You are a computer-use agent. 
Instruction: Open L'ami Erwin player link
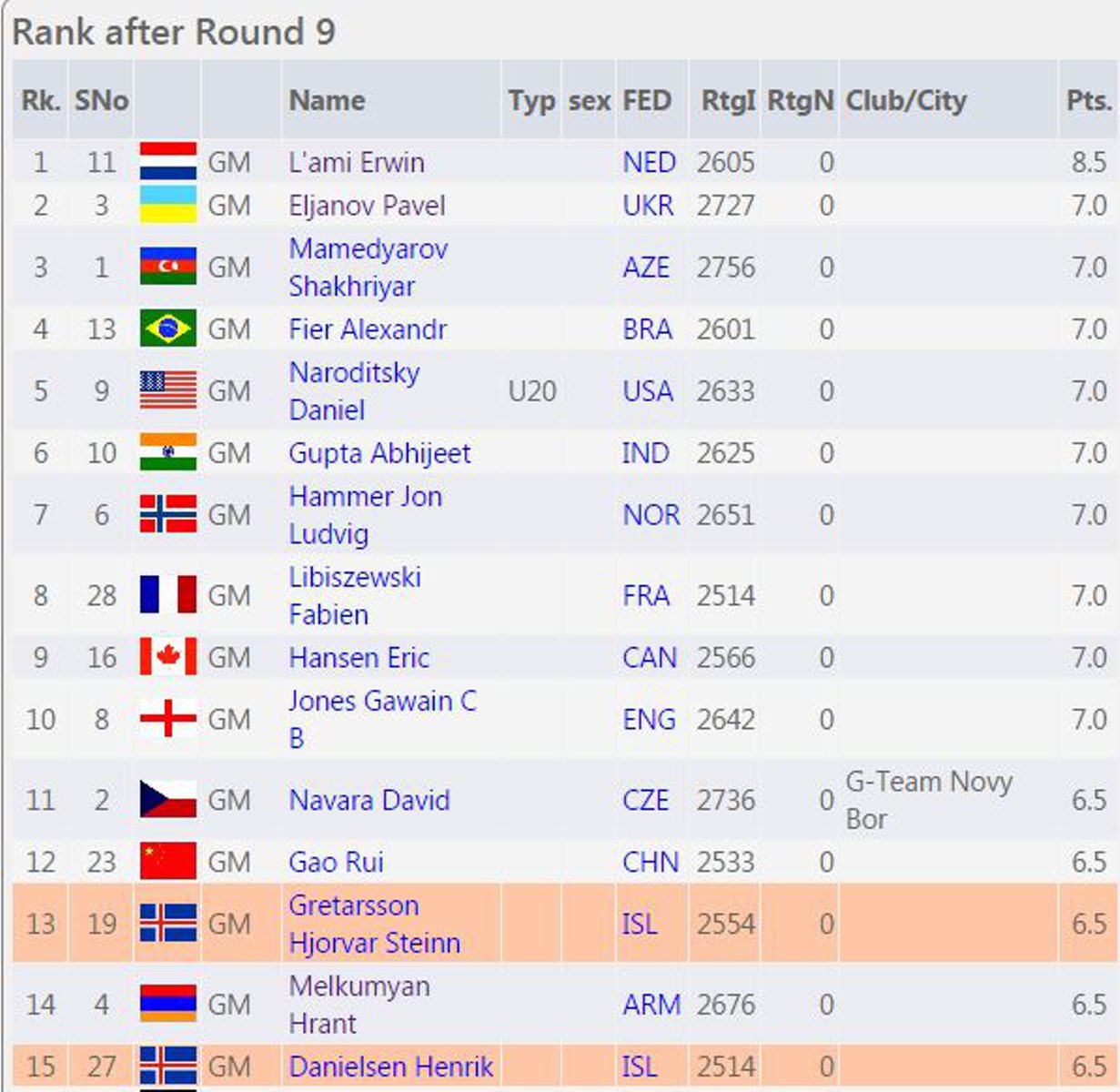click(357, 162)
